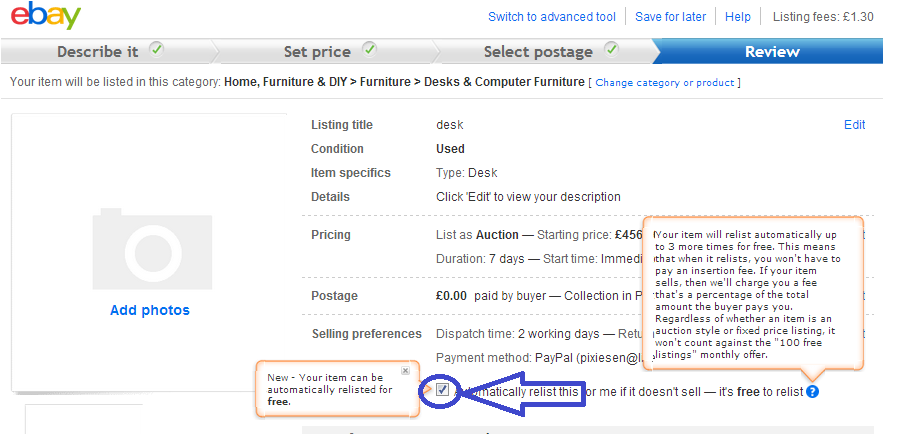Open the relist help question mark icon

click(812, 391)
